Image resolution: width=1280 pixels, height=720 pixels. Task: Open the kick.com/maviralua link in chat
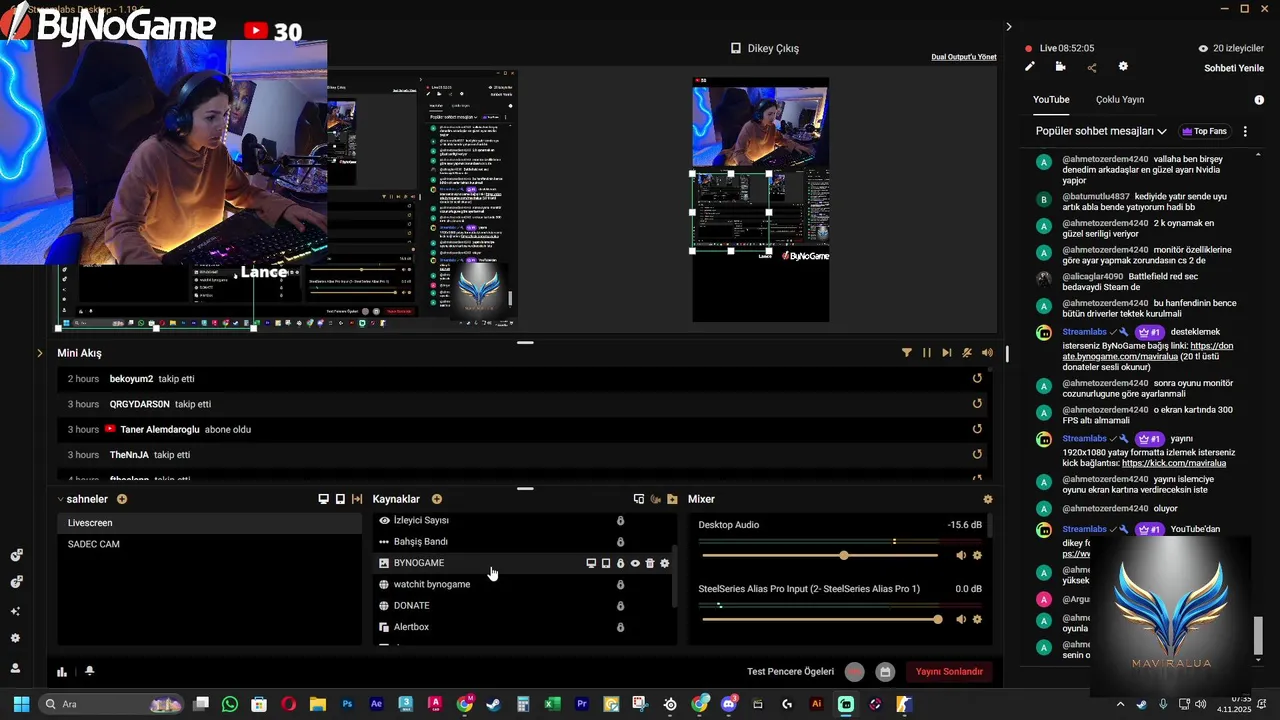point(1174,463)
